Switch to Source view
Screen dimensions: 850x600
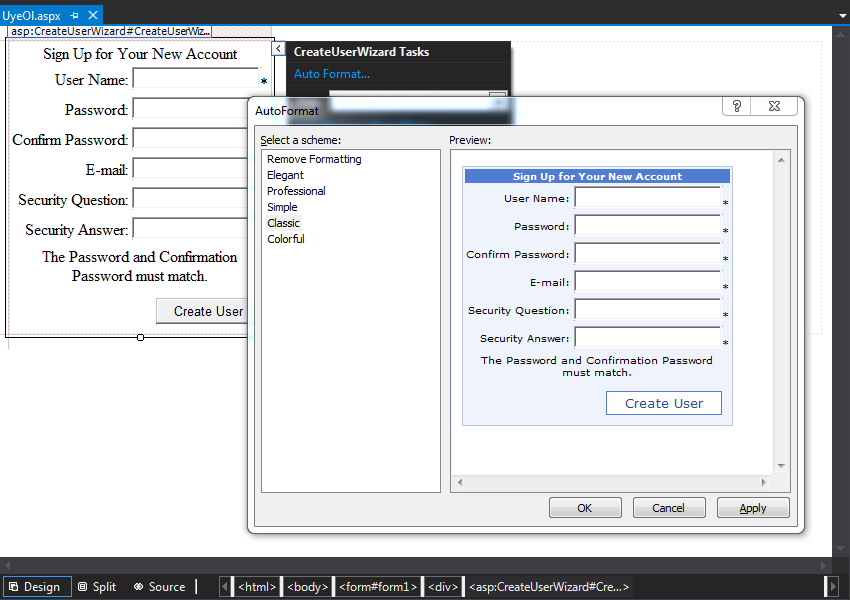tap(160, 586)
